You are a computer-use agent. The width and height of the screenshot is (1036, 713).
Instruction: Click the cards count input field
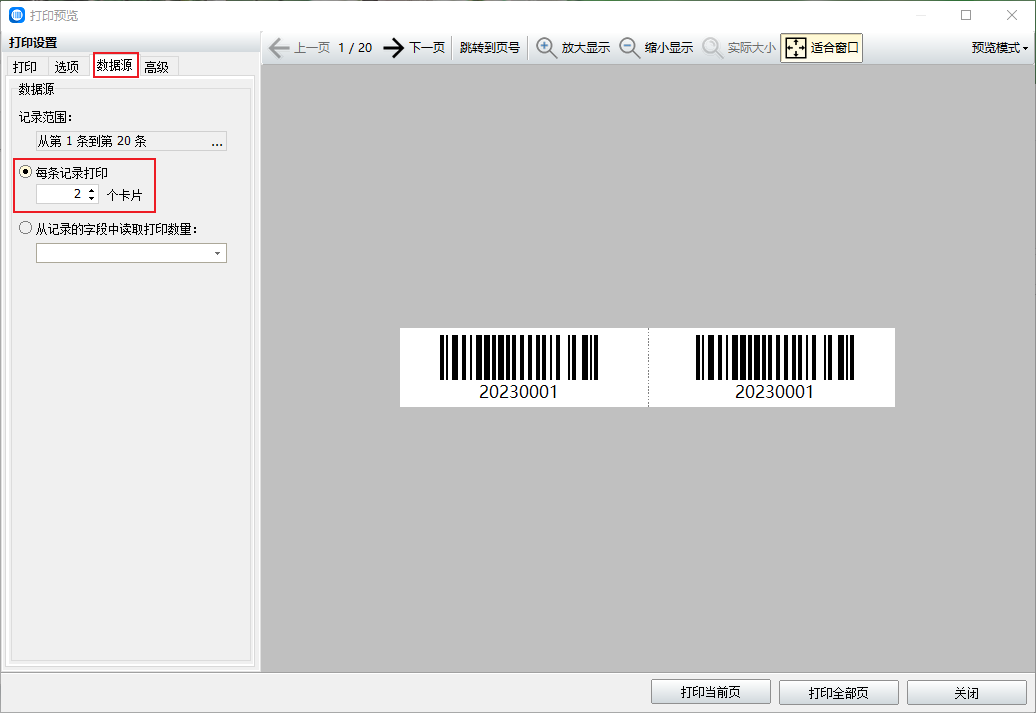(61, 194)
